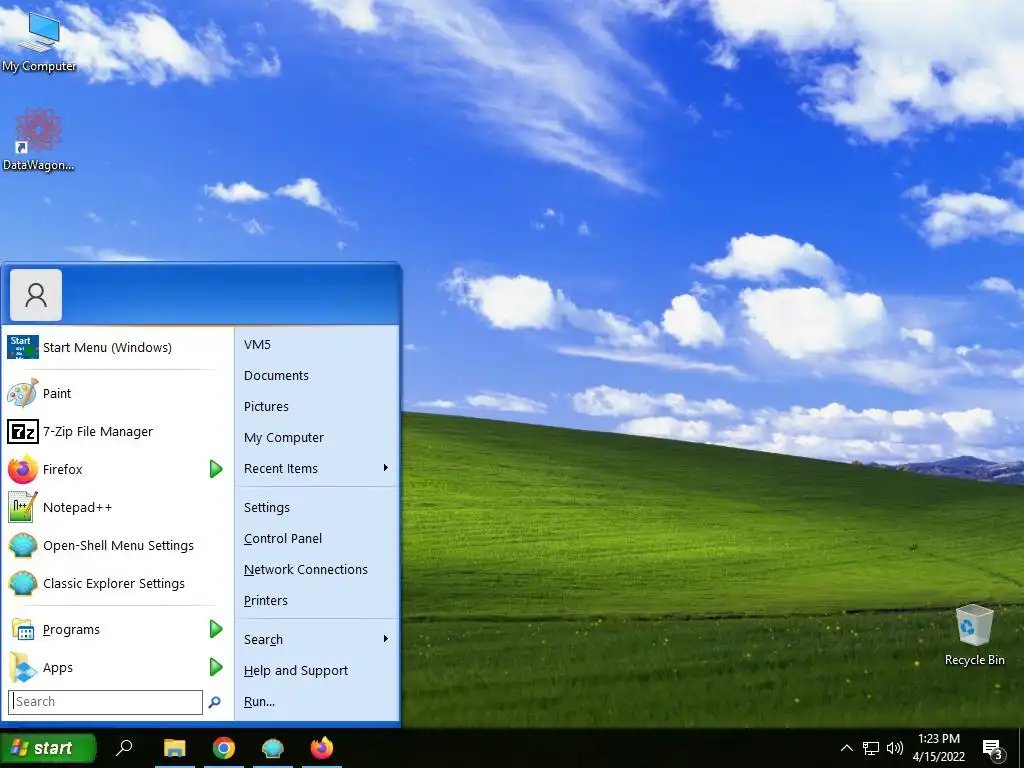Open the clock showing 1:23 PM
1024x768 pixels.
click(938, 748)
